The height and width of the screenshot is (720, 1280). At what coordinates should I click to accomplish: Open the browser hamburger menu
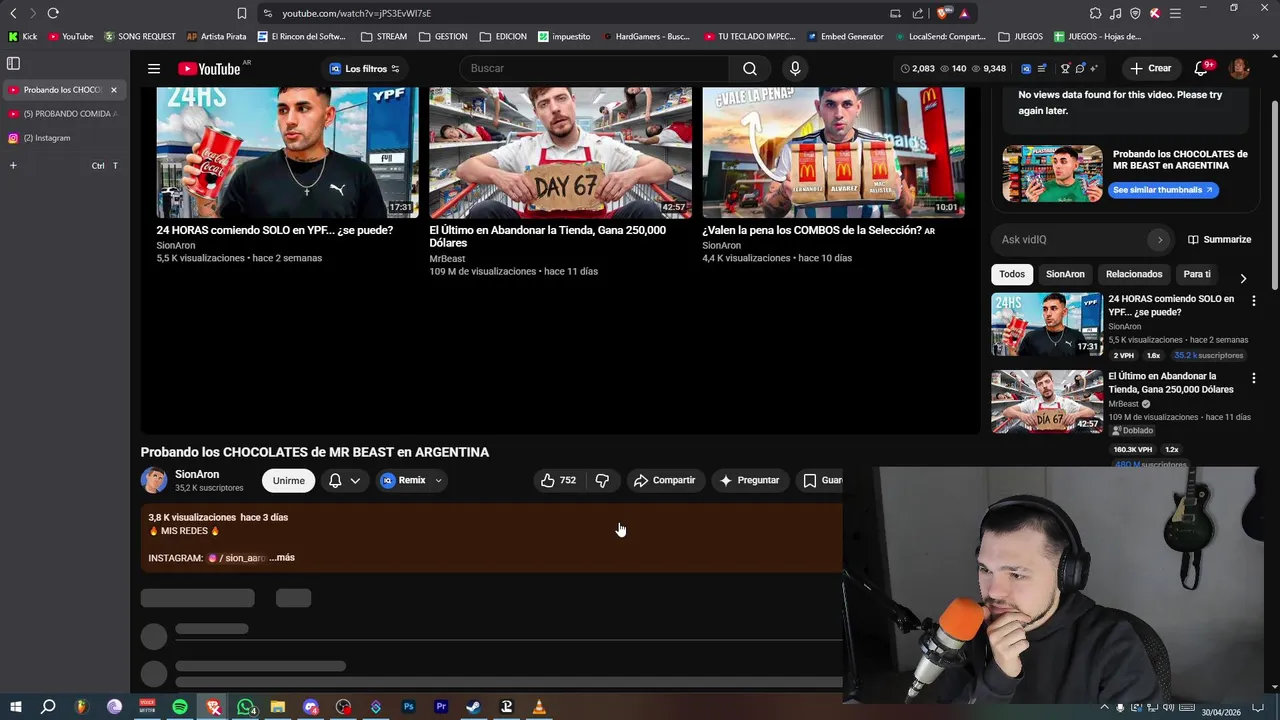1175,13
